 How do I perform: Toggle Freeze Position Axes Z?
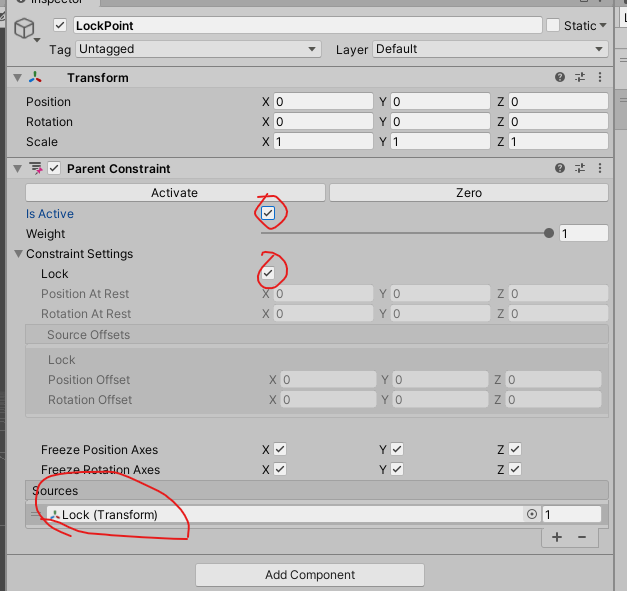515,449
